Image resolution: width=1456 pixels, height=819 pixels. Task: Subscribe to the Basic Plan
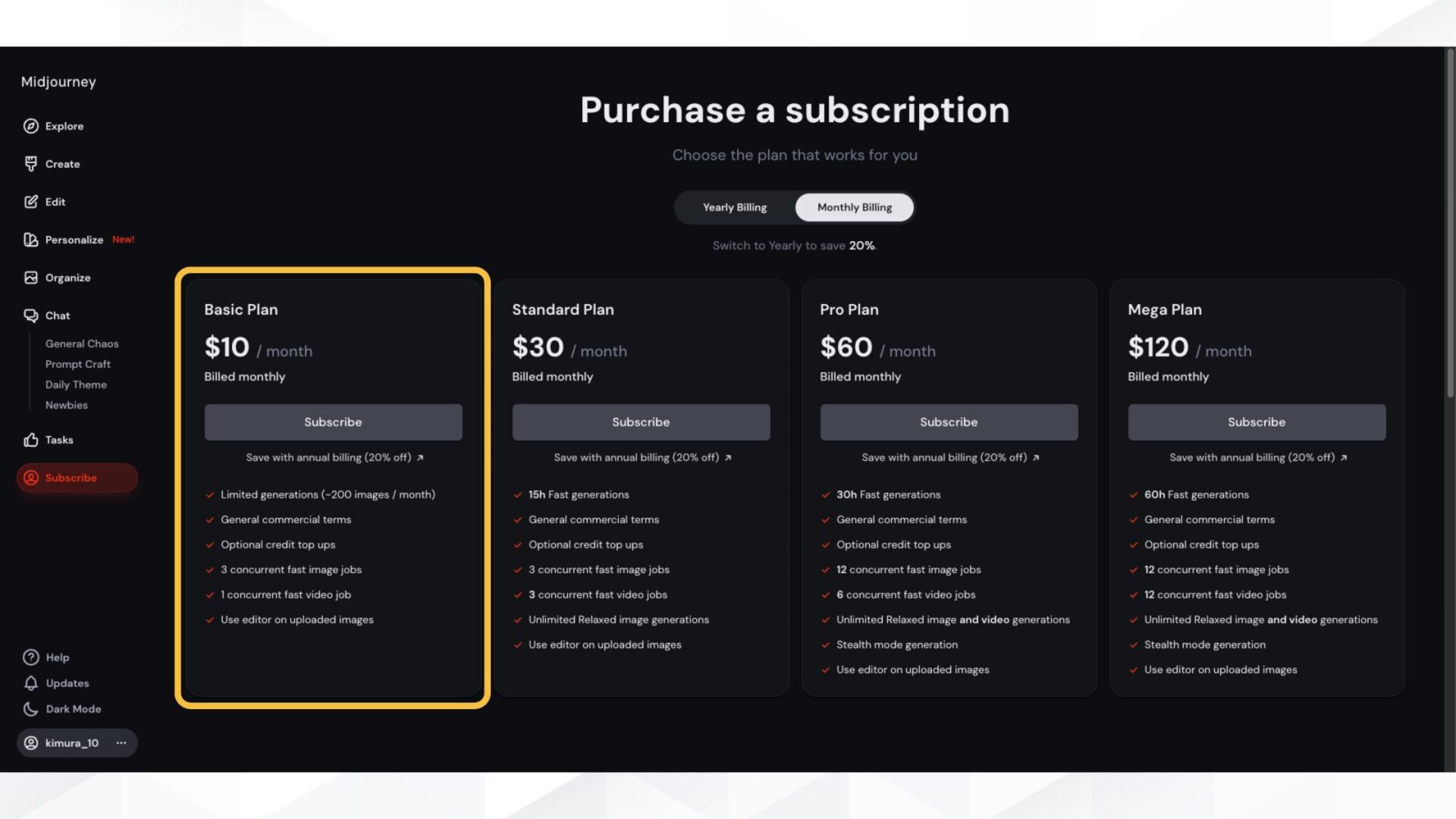pos(333,422)
